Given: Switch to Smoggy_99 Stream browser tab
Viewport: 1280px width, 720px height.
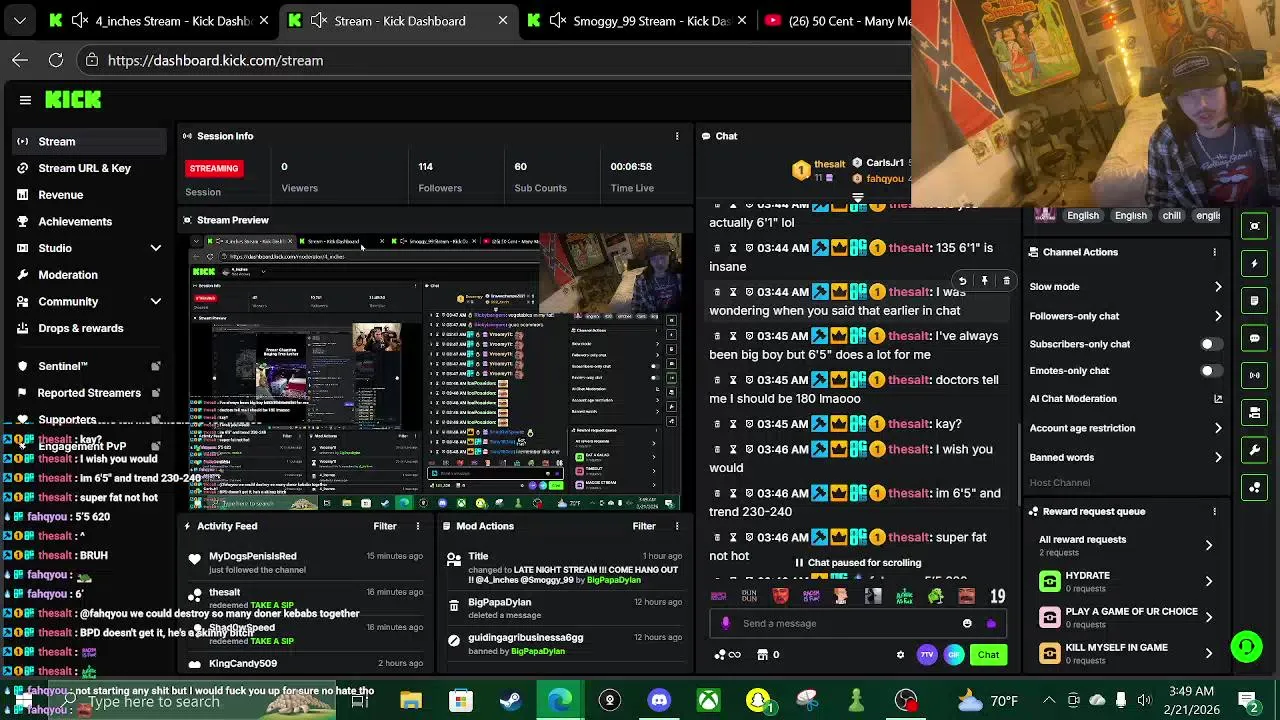Looking at the screenshot, I should pos(637,20).
